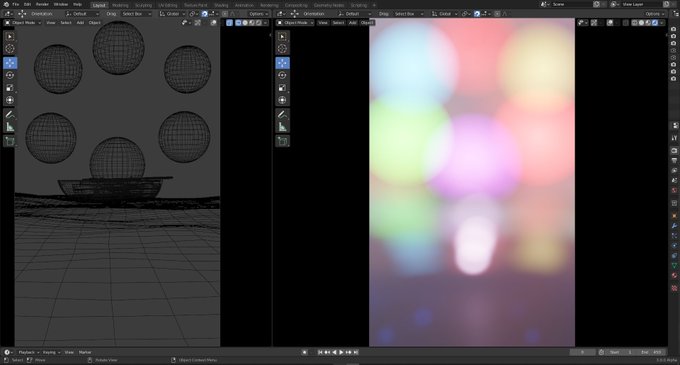This screenshot has width=680, height=365.
Task: Select the Cursor tool in right viewport
Action: 282,49
